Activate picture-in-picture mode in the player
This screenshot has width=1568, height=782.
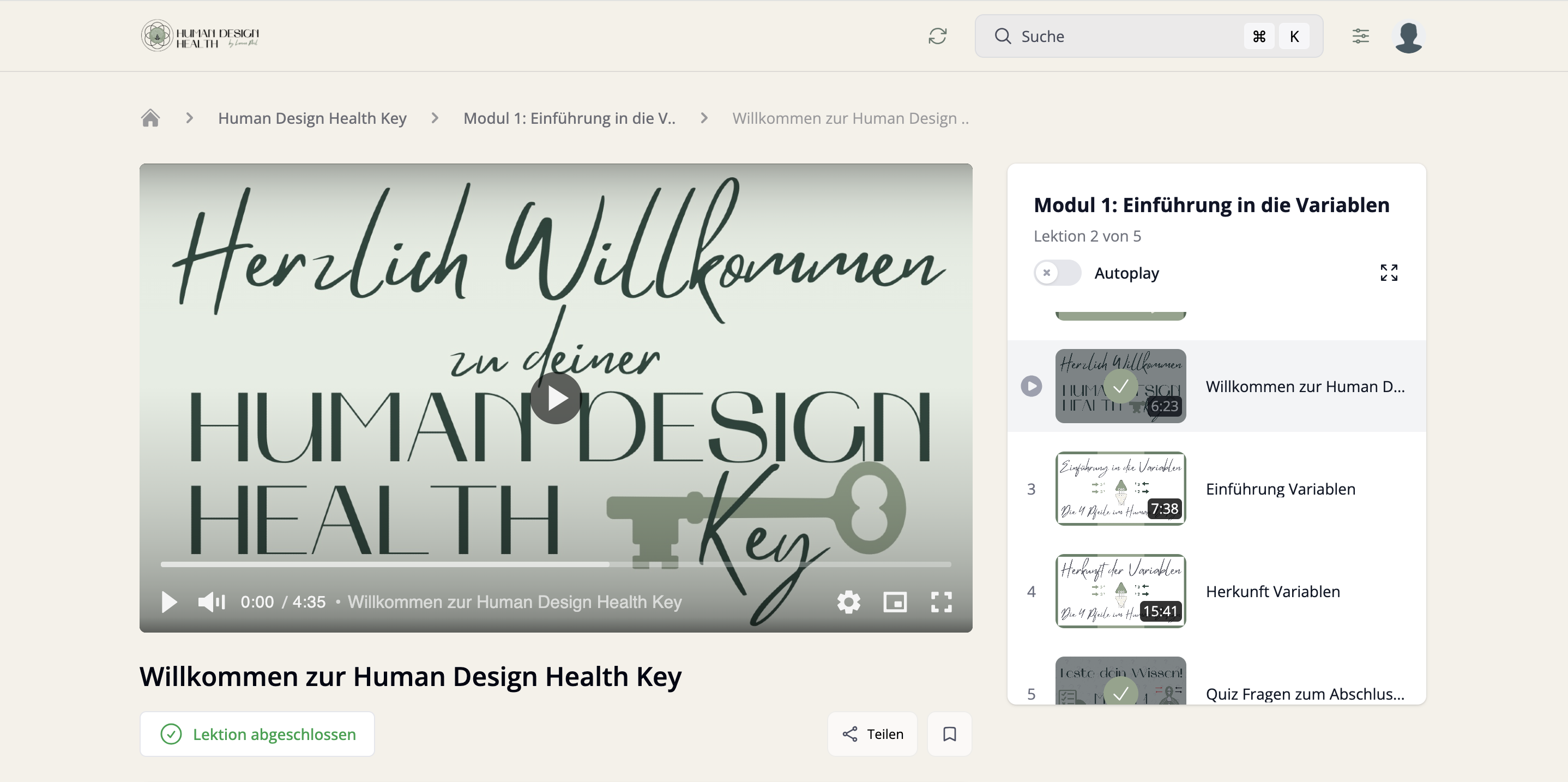[x=895, y=603]
